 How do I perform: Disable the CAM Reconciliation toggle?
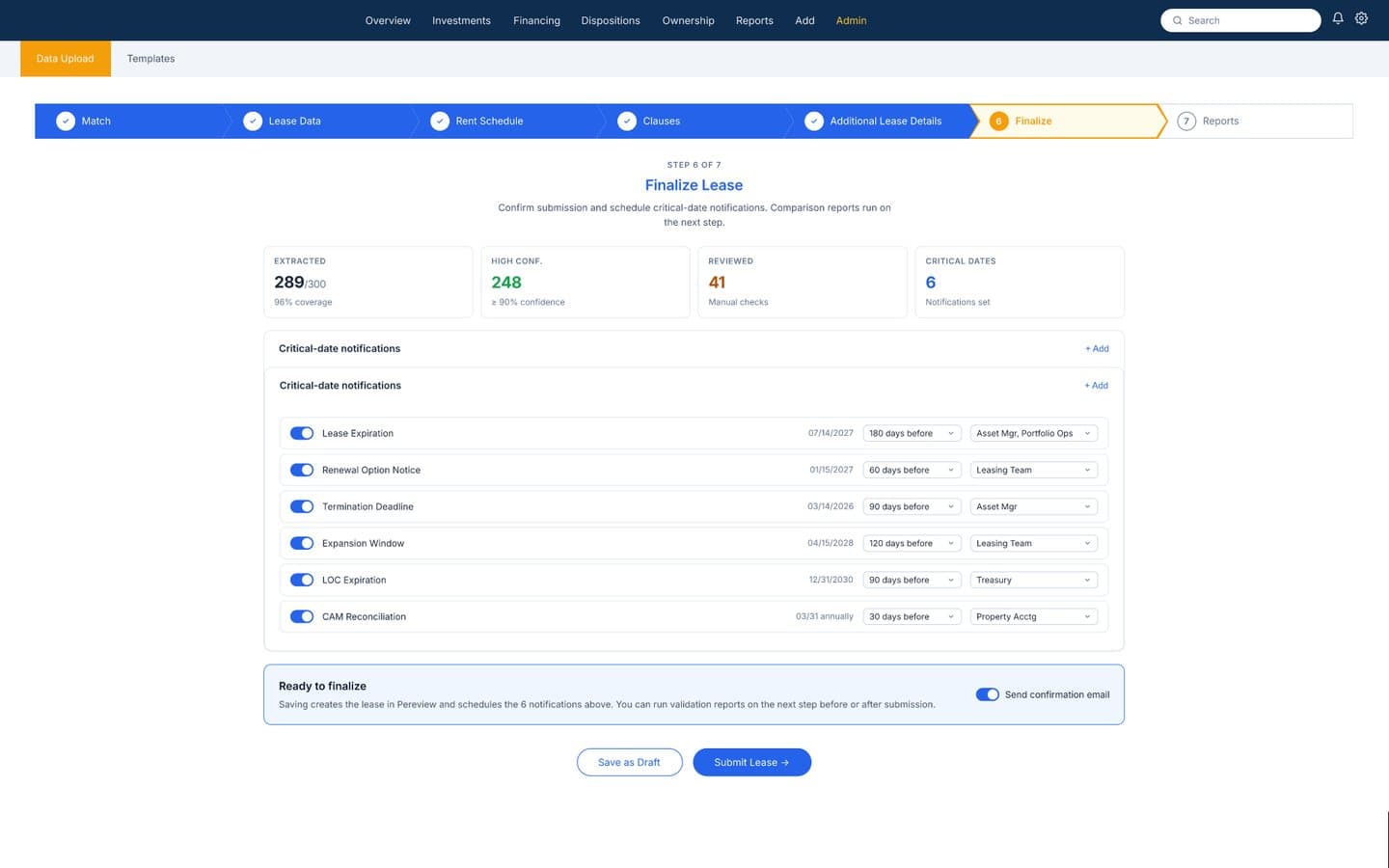[302, 617]
